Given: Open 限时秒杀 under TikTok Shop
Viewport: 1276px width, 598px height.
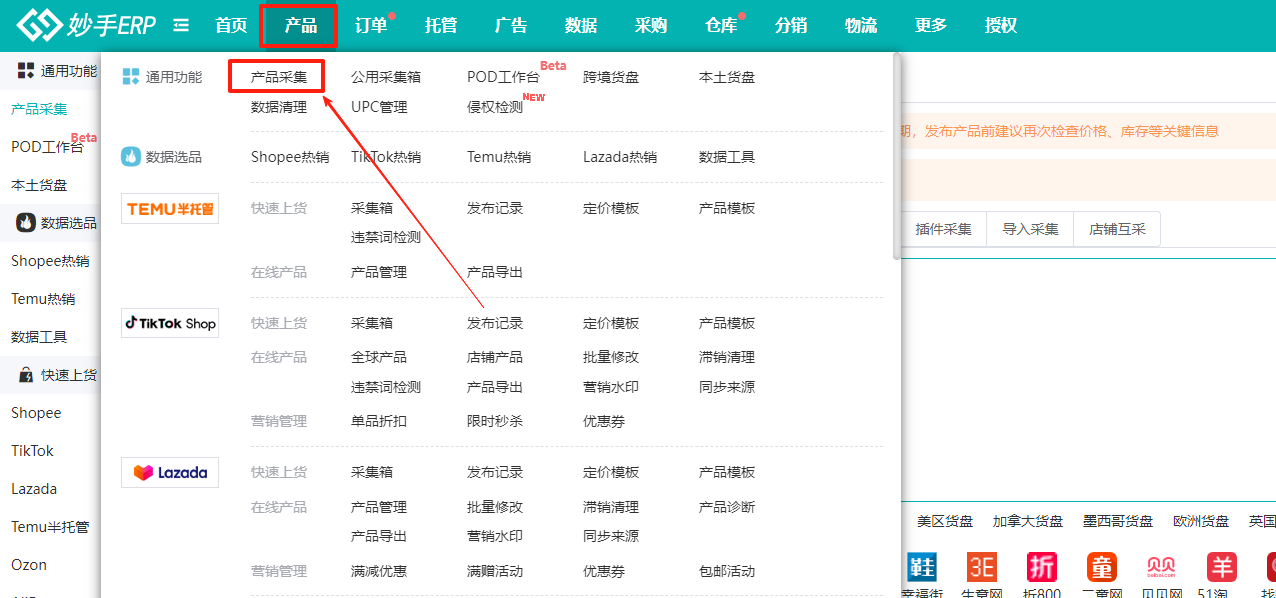Looking at the screenshot, I should 495,421.
